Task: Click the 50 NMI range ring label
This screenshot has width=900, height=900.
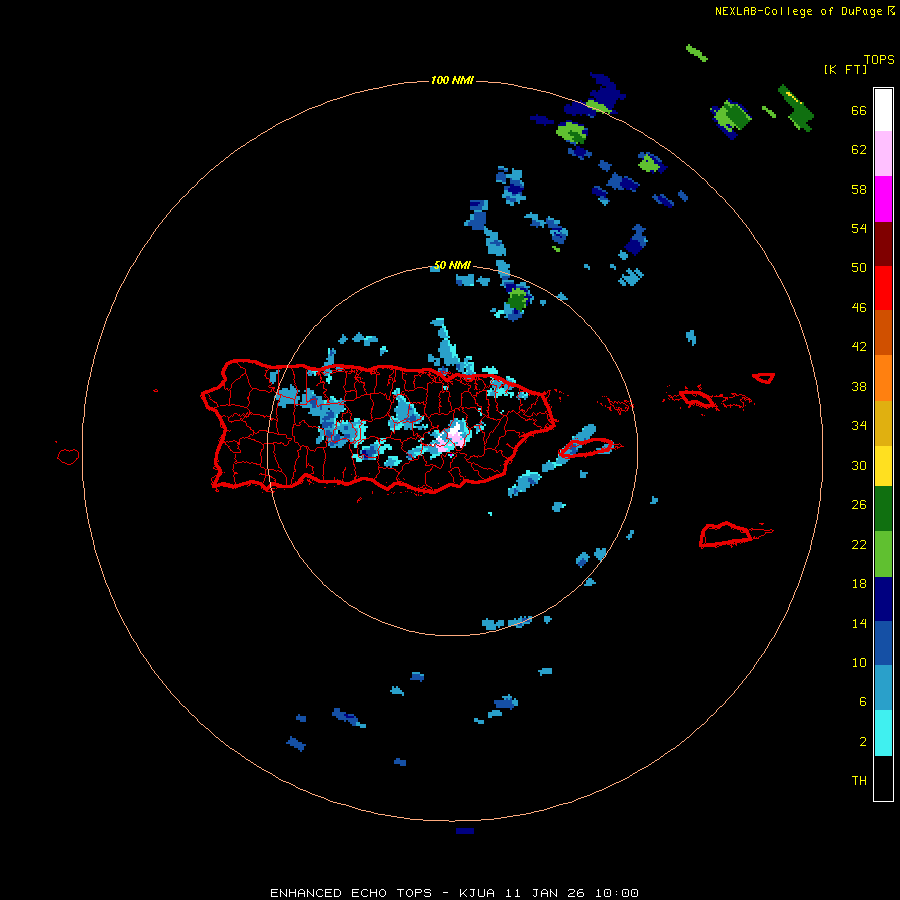Action: 452,265
